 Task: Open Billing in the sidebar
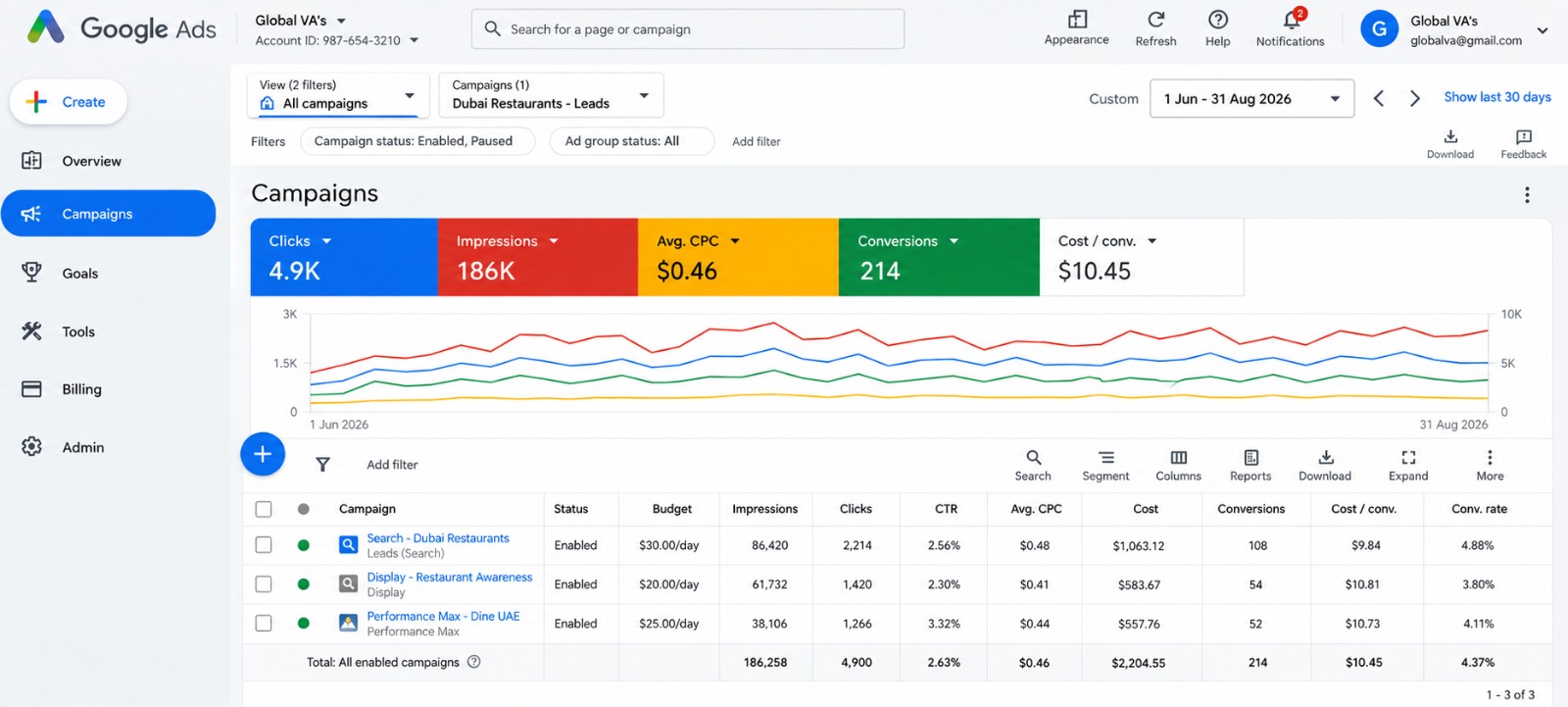(108, 389)
